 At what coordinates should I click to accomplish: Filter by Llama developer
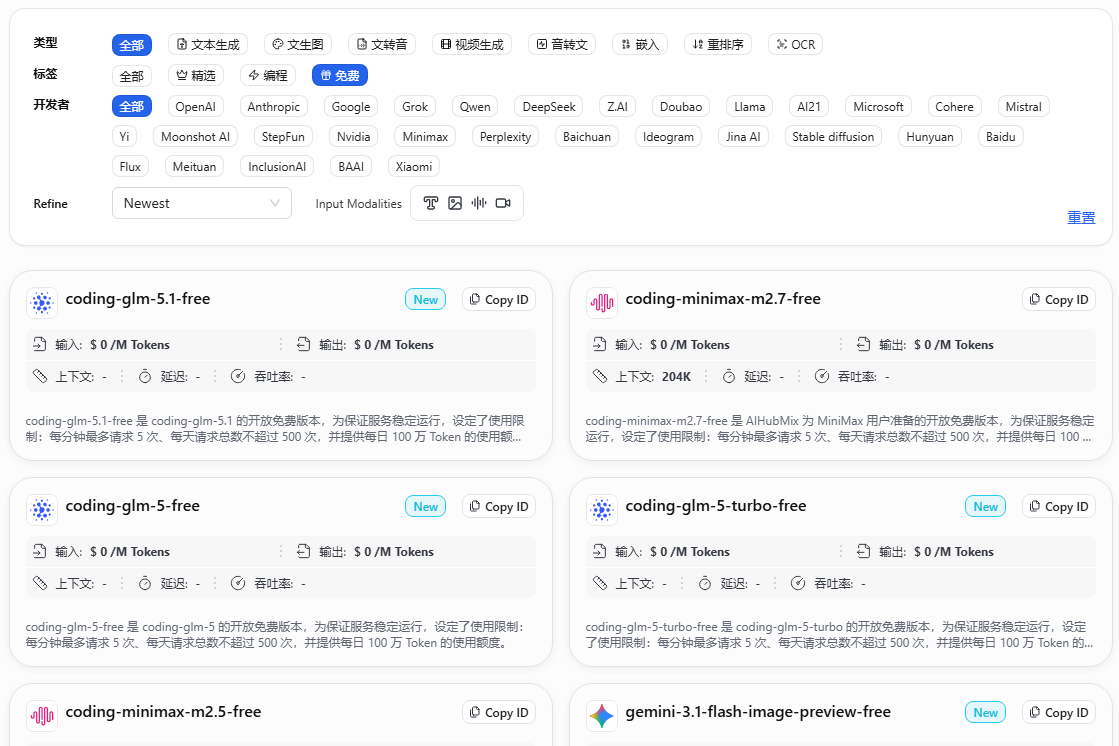(749, 106)
